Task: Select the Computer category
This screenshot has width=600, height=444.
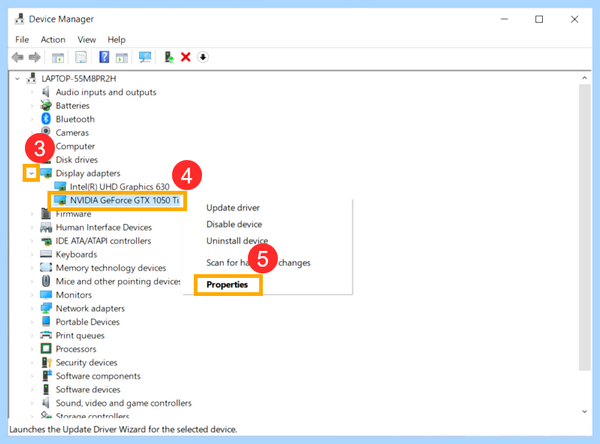Action: coord(75,146)
